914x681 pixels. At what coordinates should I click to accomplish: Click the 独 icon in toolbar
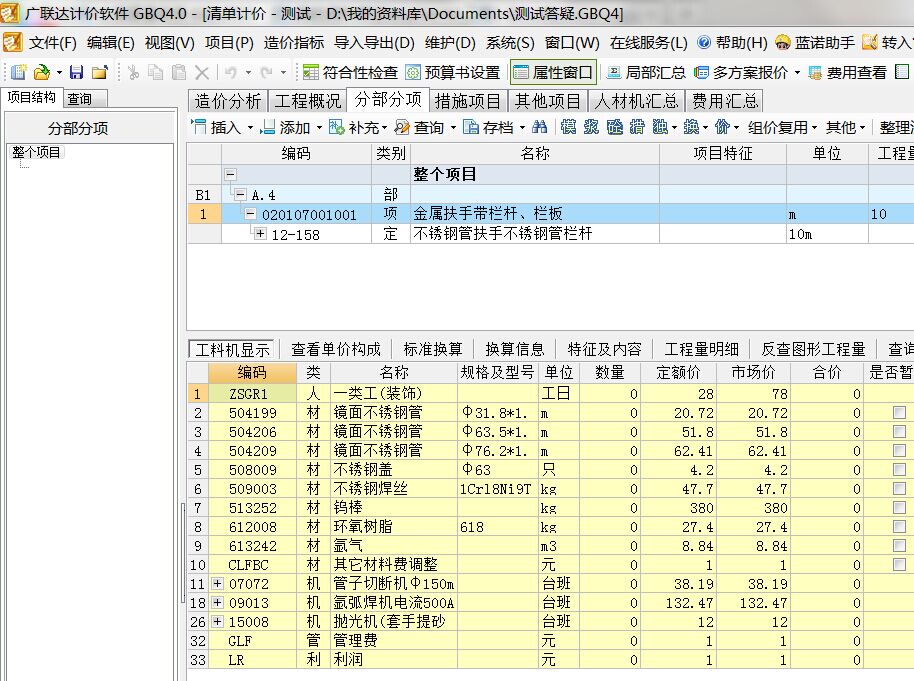click(x=660, y=127)
